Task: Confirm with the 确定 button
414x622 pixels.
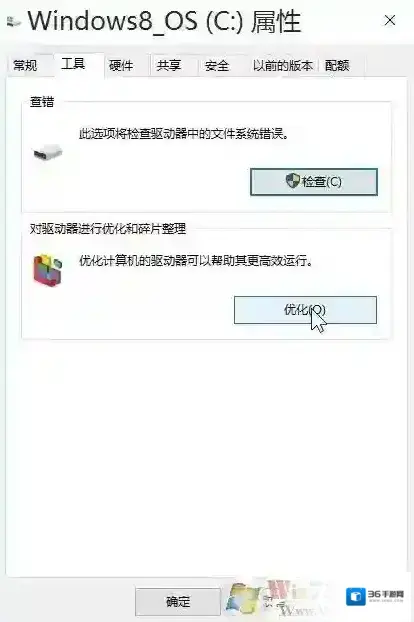Action: pyautogui.click(x=178, y=601)
